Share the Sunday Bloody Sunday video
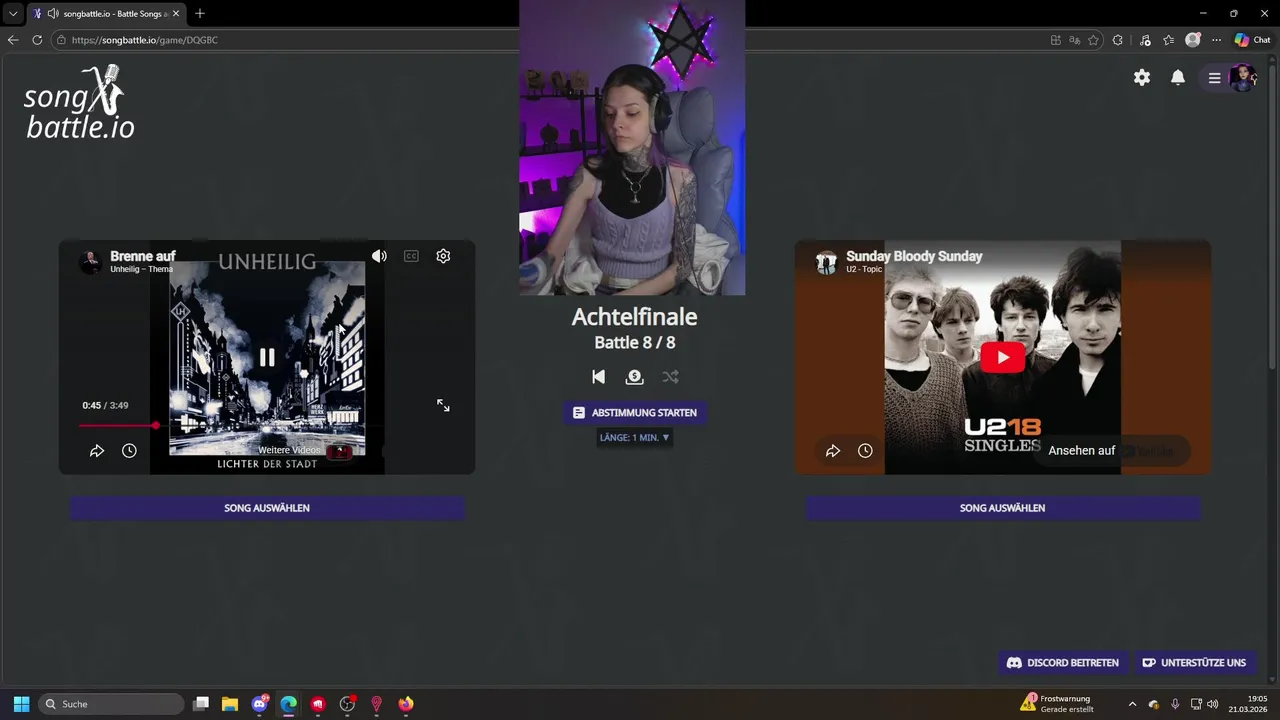Image resolution: width=1280 pixels, height=720 pixels. coord(833,451)
